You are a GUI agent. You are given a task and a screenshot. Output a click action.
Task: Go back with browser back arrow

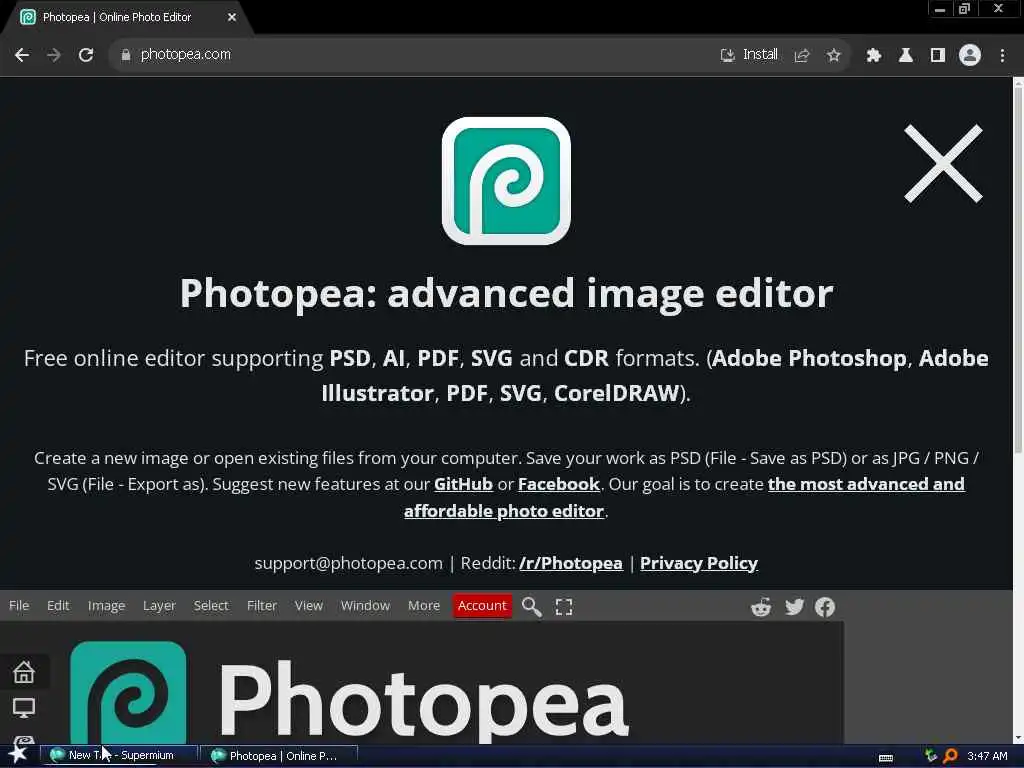coord(22,55)
